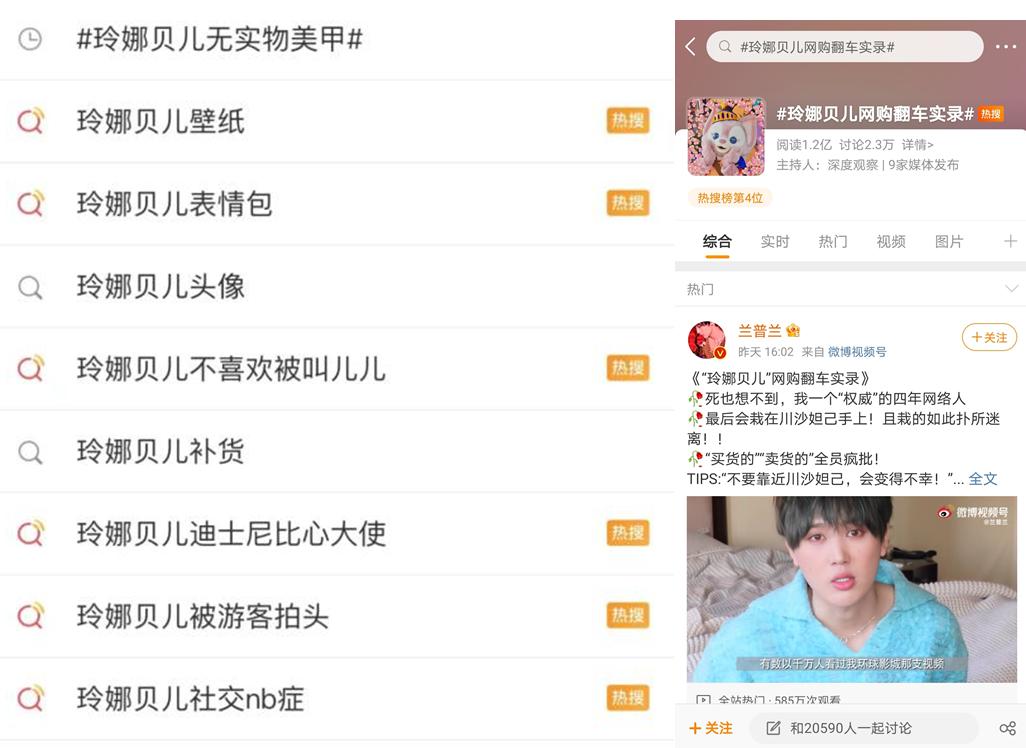1026x748 pixels.
Task: Click clock history icon beside 玲娜贝儿无实物美甲
Action: pyautogui.click(x=30, y=39)
